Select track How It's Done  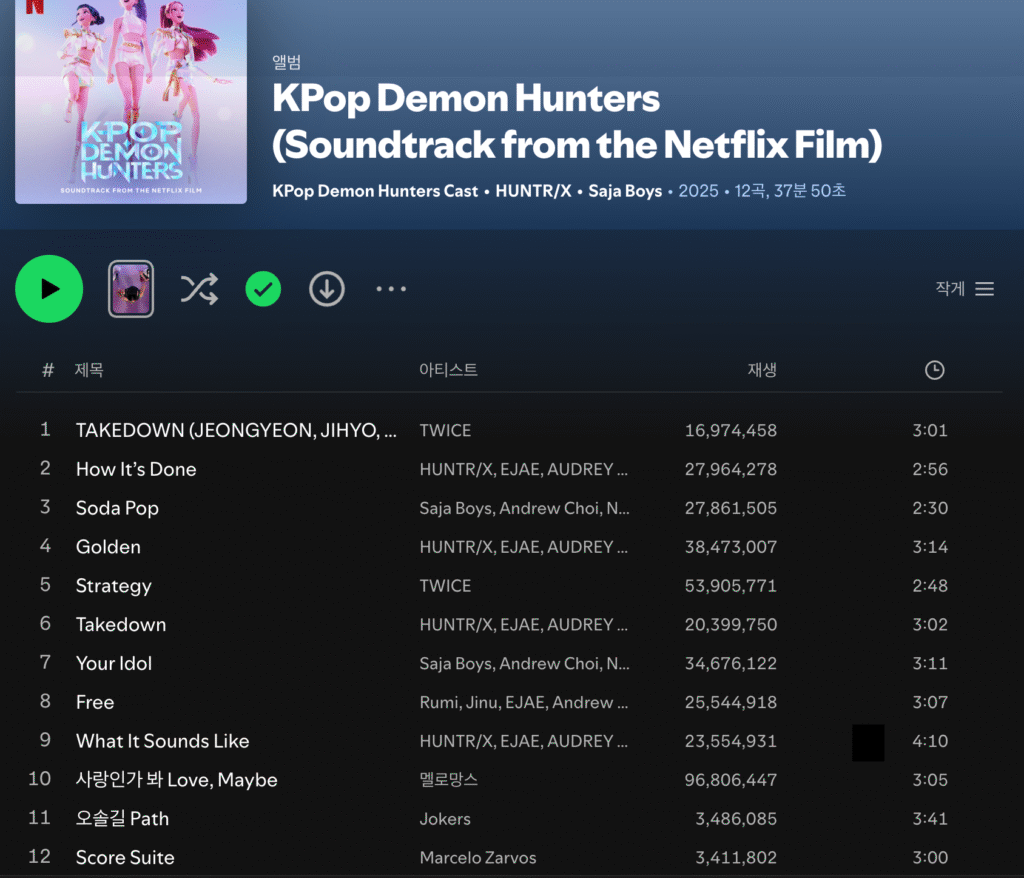click(x=136, y=469)
